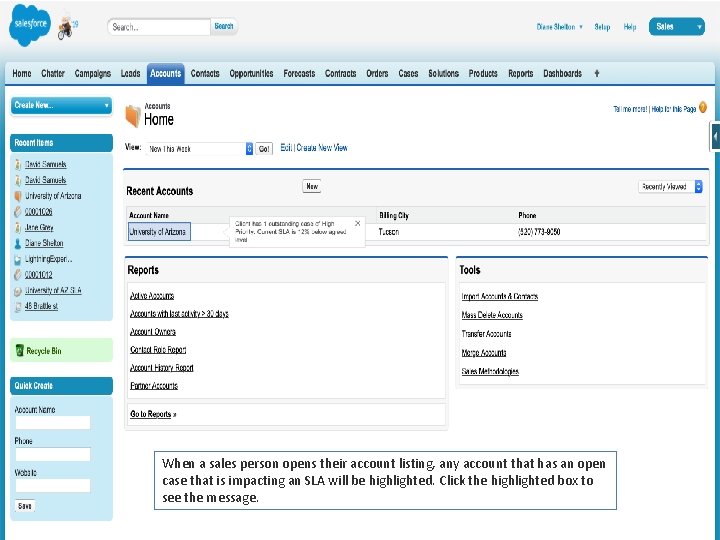Open the Partner Accounts report
This screenshot has height=540, width=720.
[x=154, y=386]
